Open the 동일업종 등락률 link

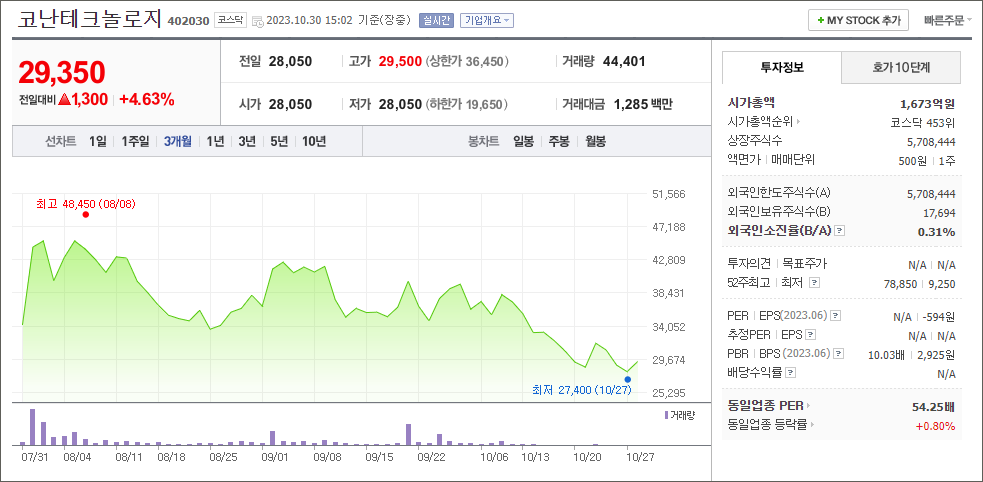pyautogui.click(x=767, y=425)
